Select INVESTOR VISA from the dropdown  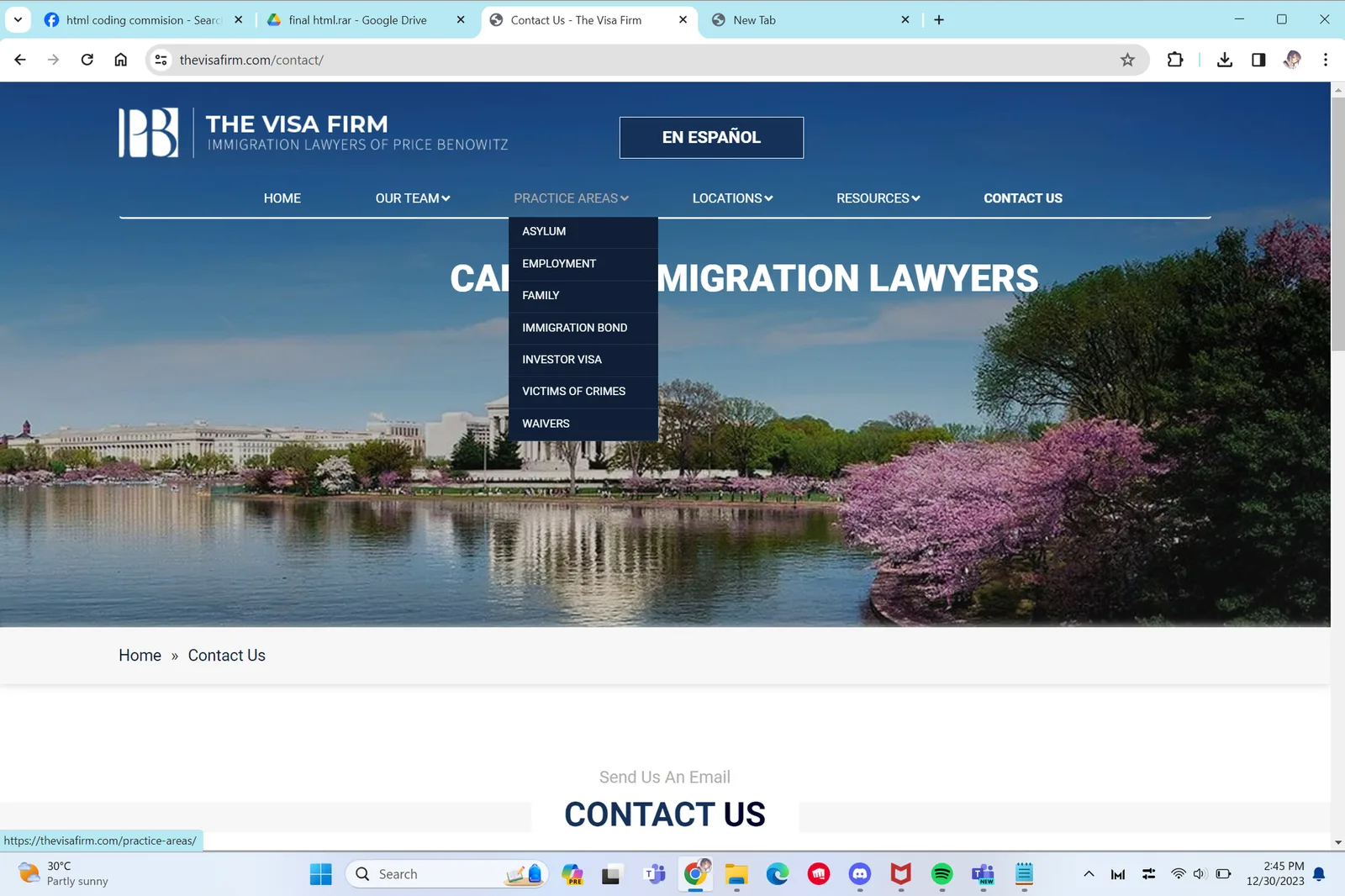pyautogui.click(x=583, y=360)
